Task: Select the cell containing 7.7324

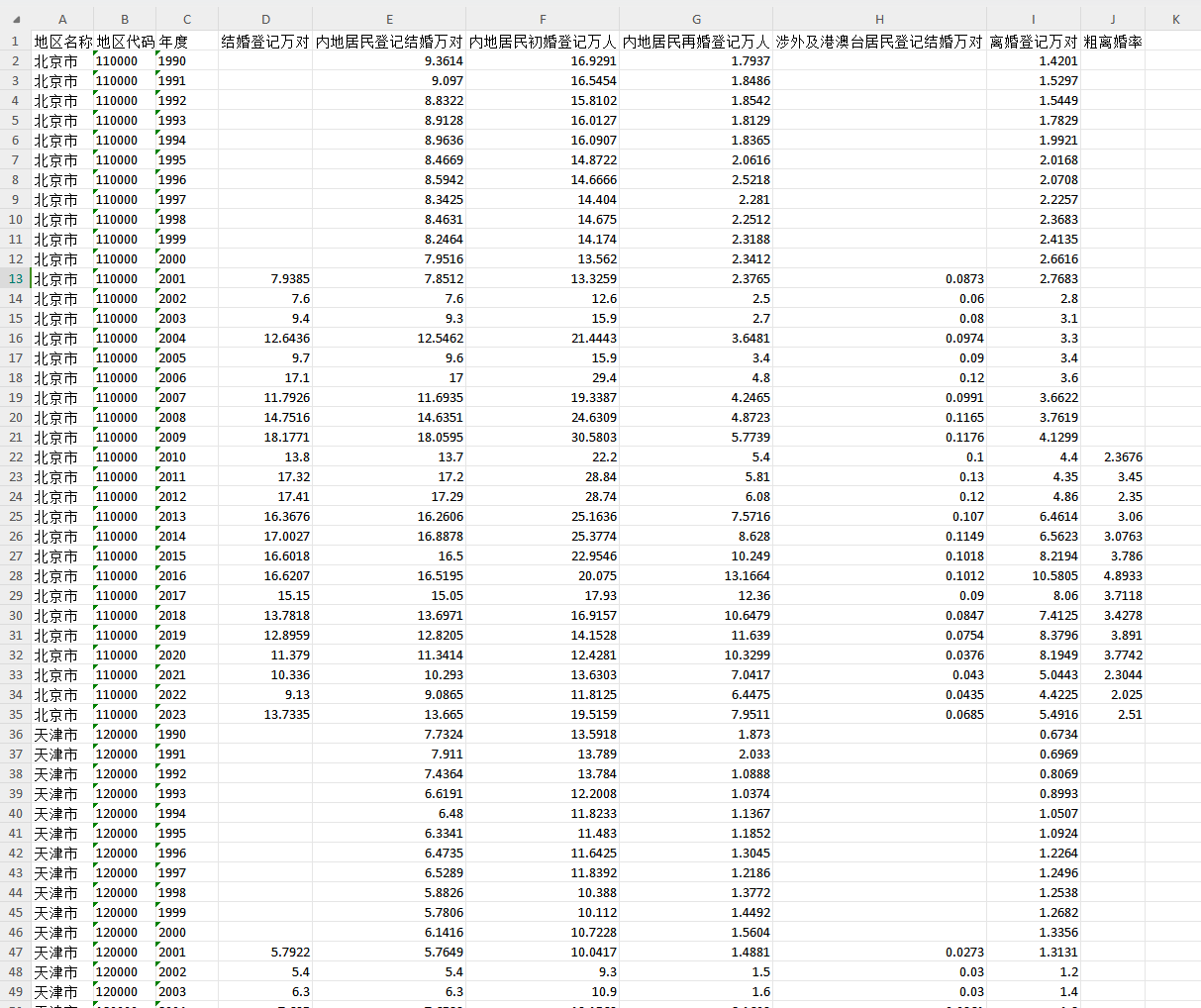Action: click(x=389, y=734)
